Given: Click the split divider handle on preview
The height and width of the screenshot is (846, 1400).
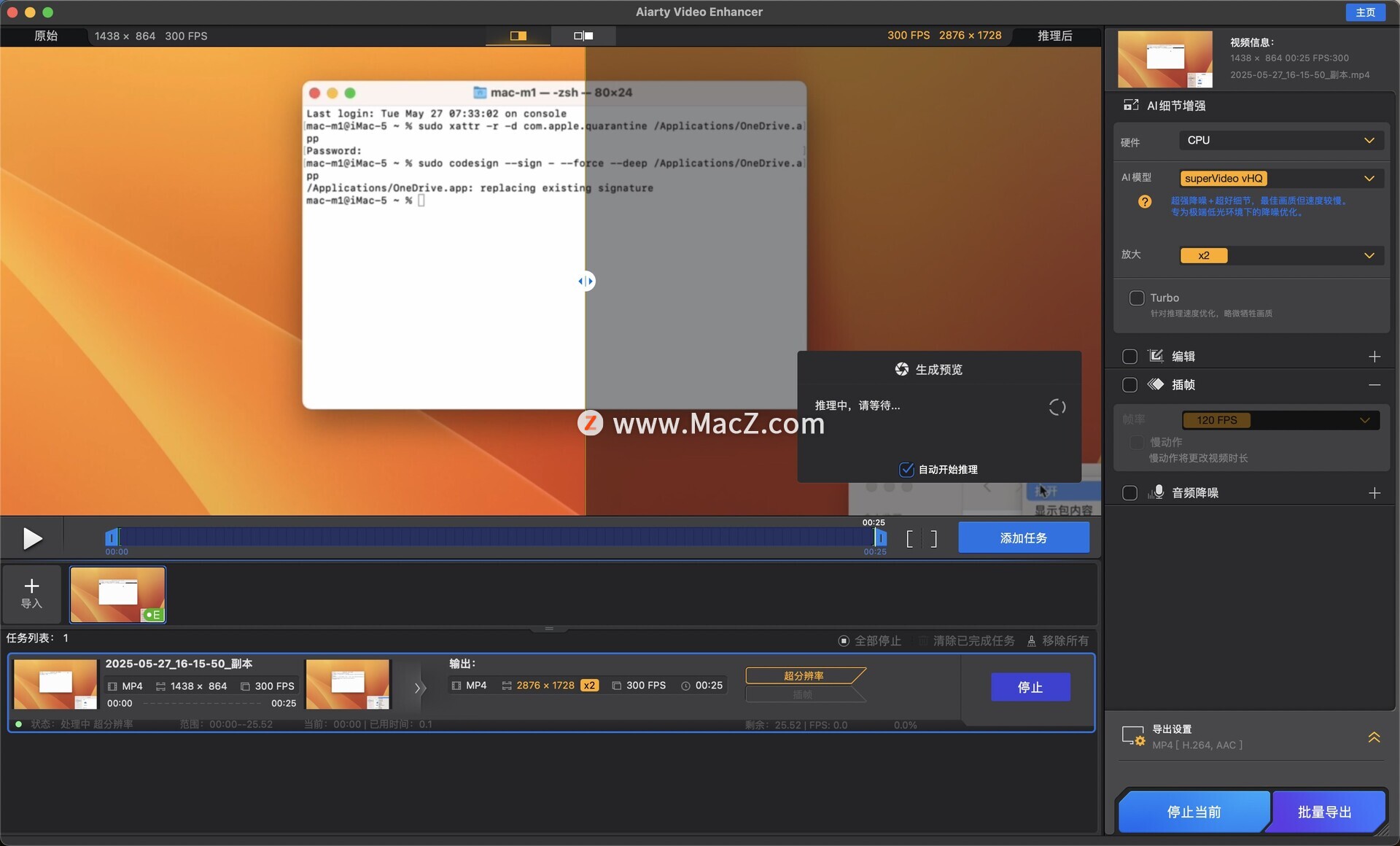Looking at the screenshot, I should click(x=586, y=281).
